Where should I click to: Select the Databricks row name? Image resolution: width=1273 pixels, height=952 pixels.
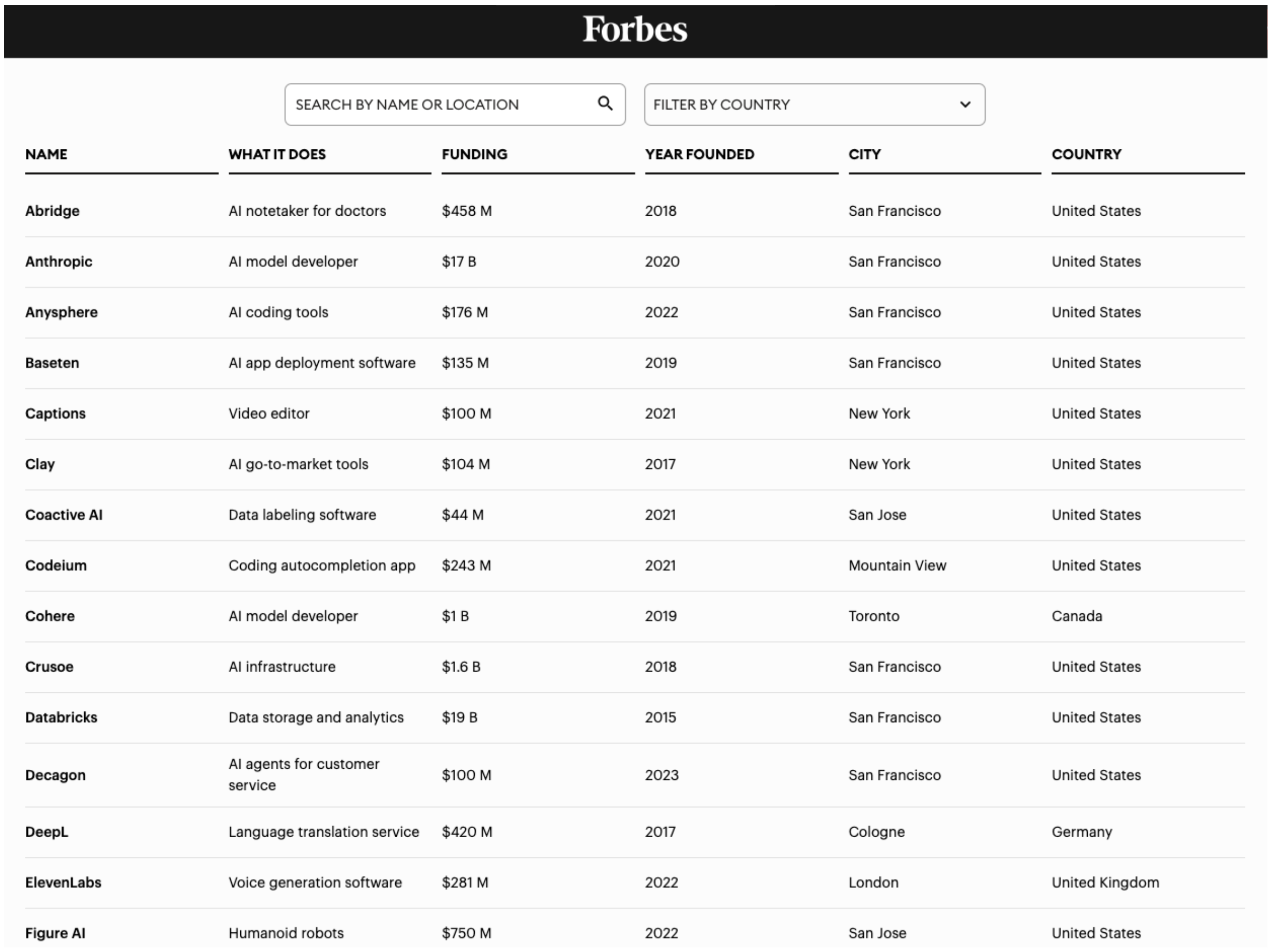click(61, 717)
